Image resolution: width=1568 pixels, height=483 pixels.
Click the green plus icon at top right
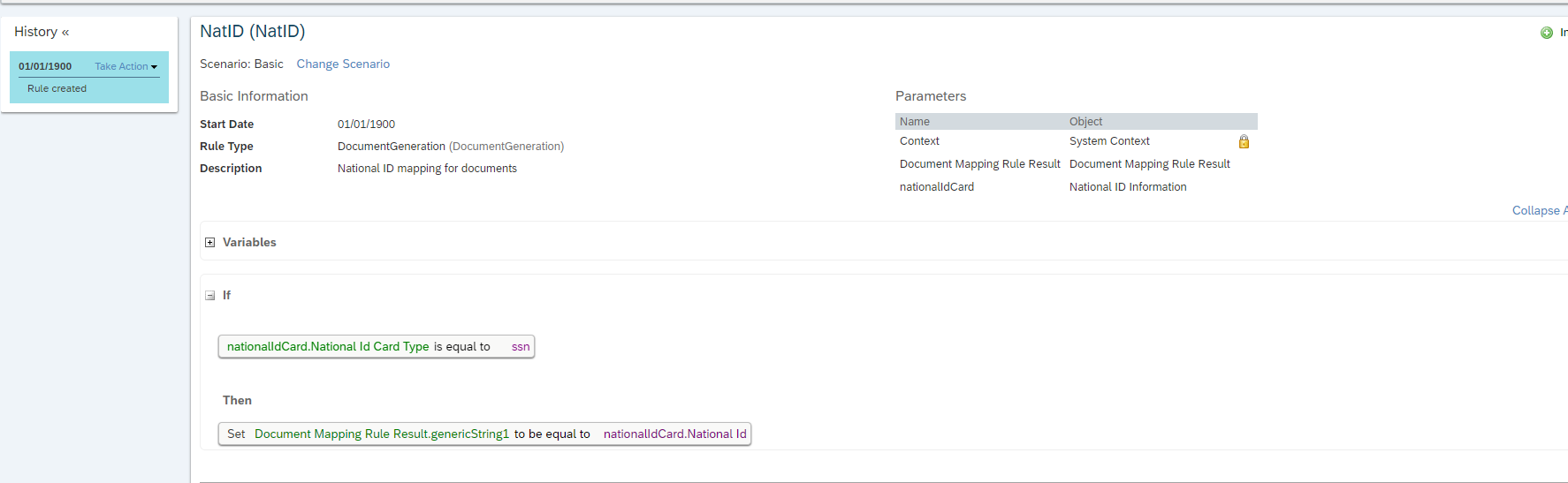pyautogui.click(x=1547, y=33)
